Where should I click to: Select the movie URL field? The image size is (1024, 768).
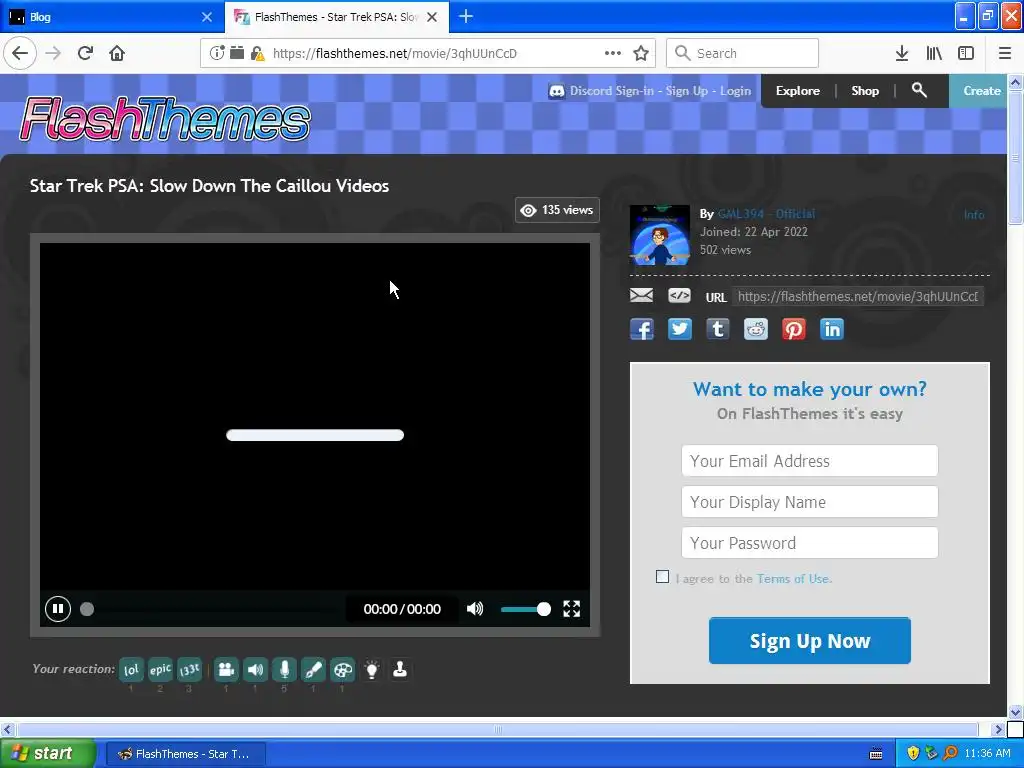click(857, 296)
